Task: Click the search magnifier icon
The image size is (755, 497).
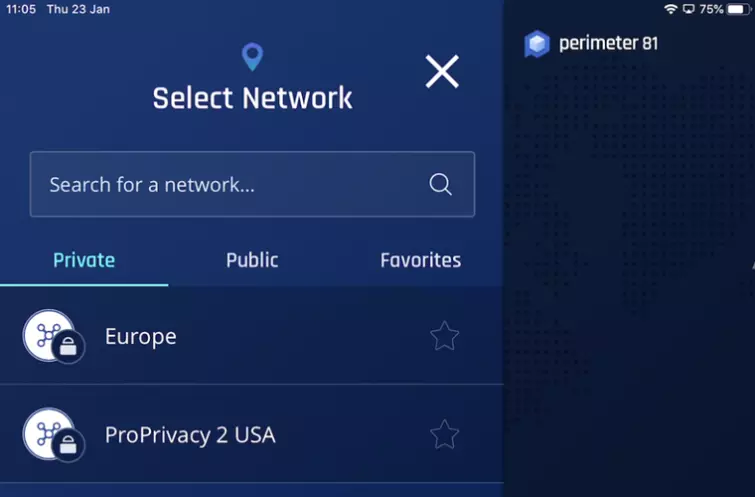Action: click(x=440, y=184)
